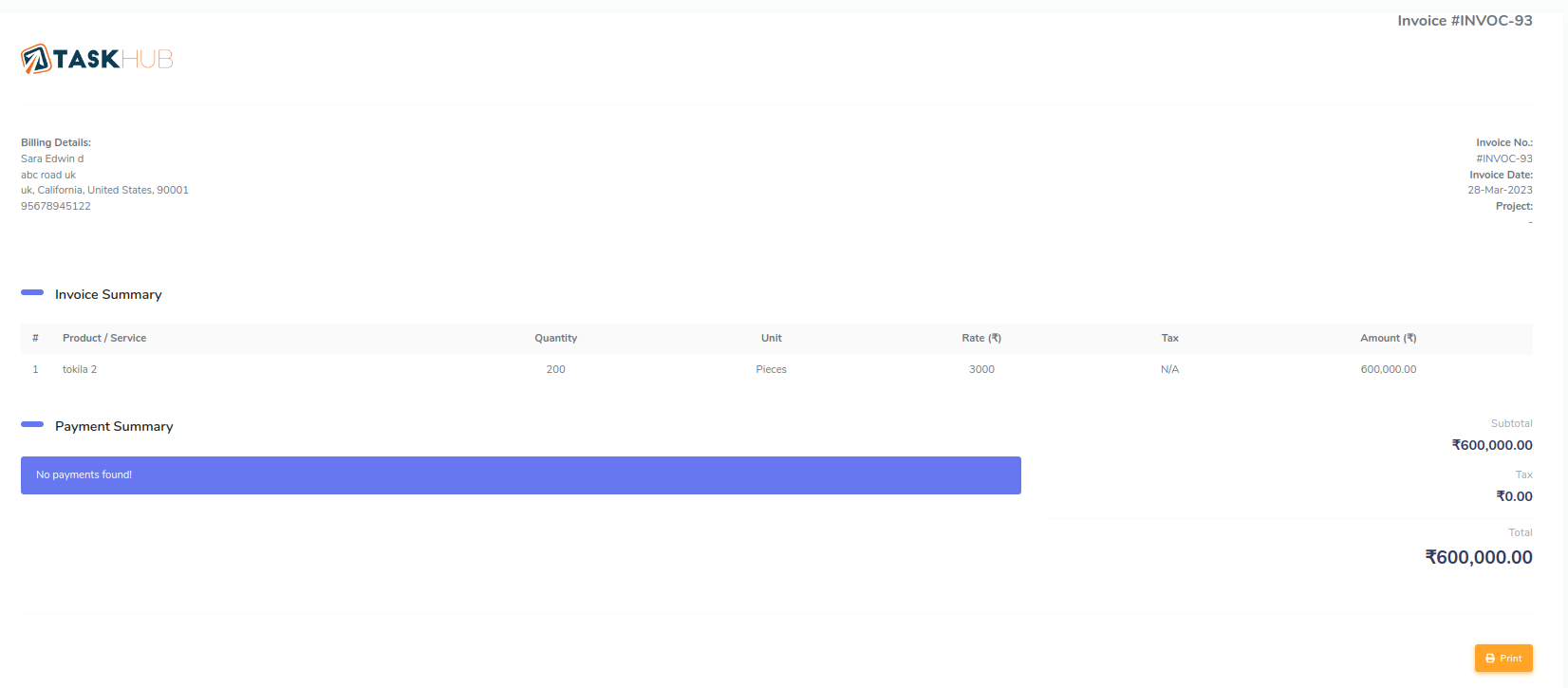
Task: Click the Invoice #INVOC-93 page title
Action: pyautogui.click(x=1464, y=21)
